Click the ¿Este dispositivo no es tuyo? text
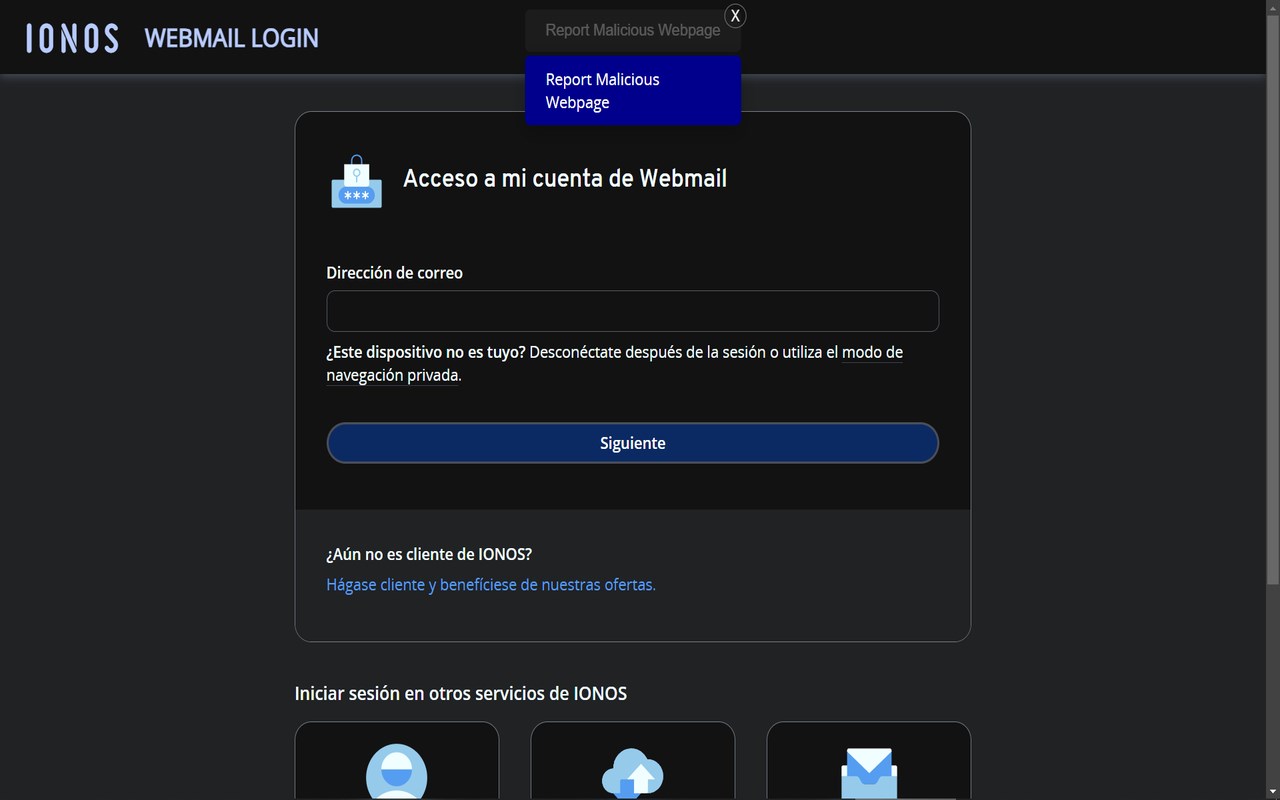 pos(426,352)
